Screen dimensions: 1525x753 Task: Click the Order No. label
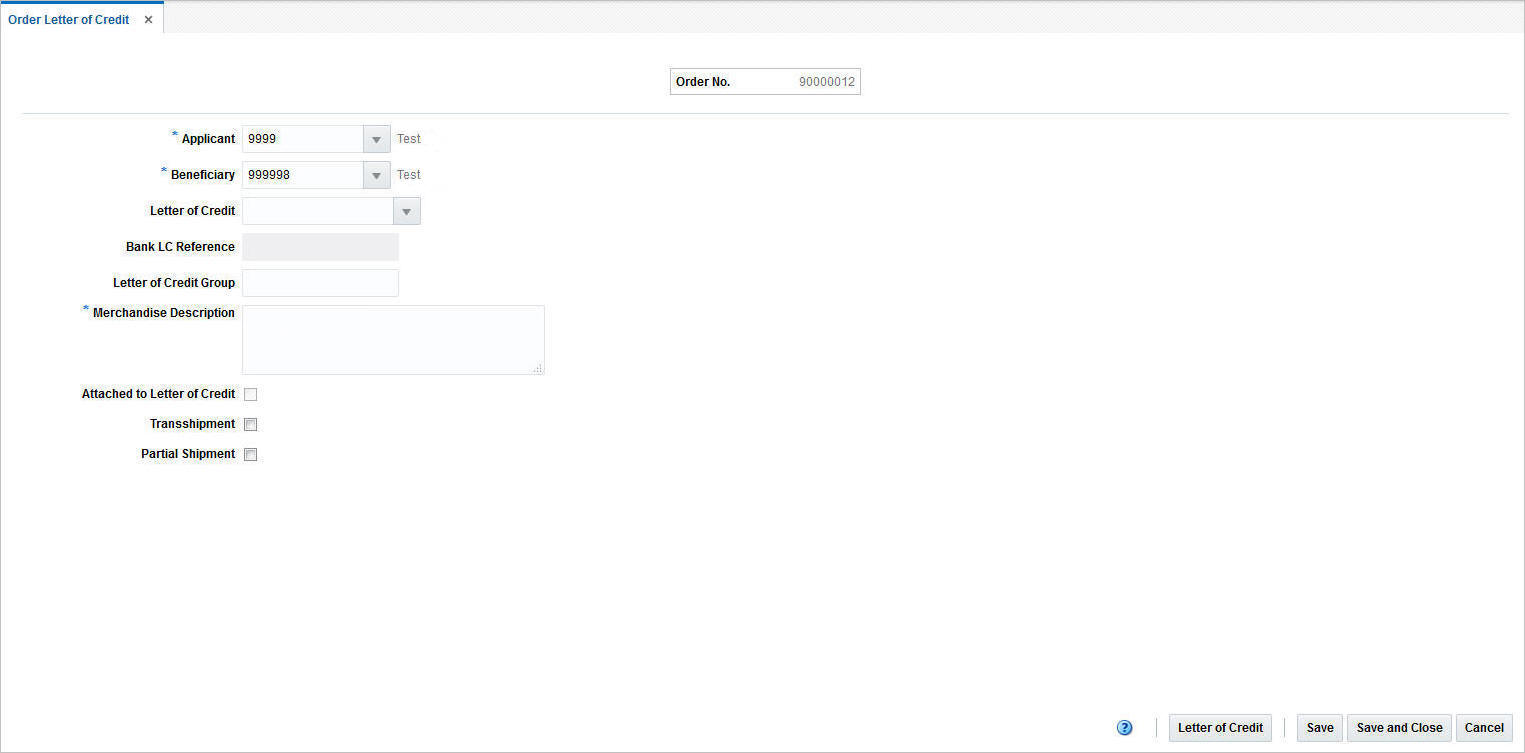703,82
